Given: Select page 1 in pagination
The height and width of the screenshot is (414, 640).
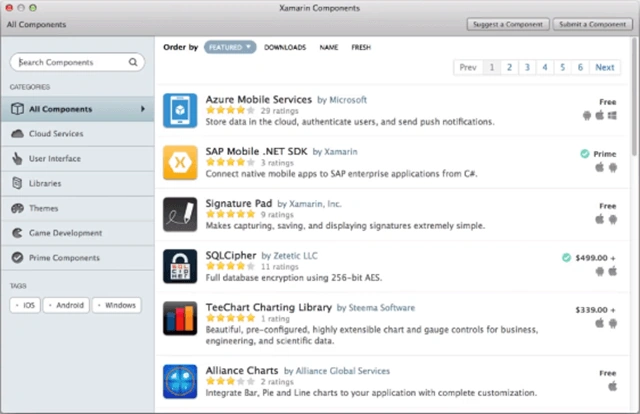Looking at the screenshot, I should tap(491, 67).
